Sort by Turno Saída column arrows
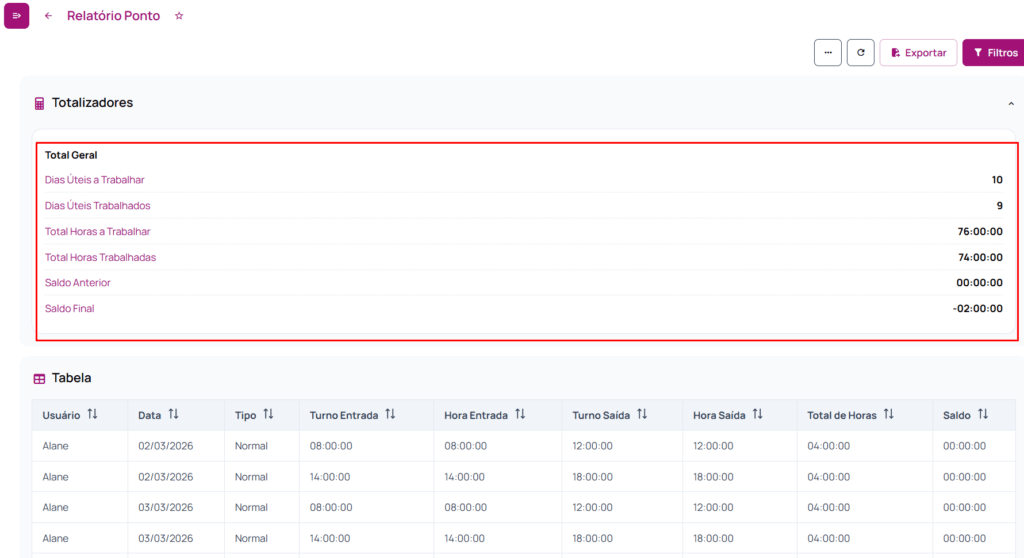The image size is (1024, 558). coord(642,414)
